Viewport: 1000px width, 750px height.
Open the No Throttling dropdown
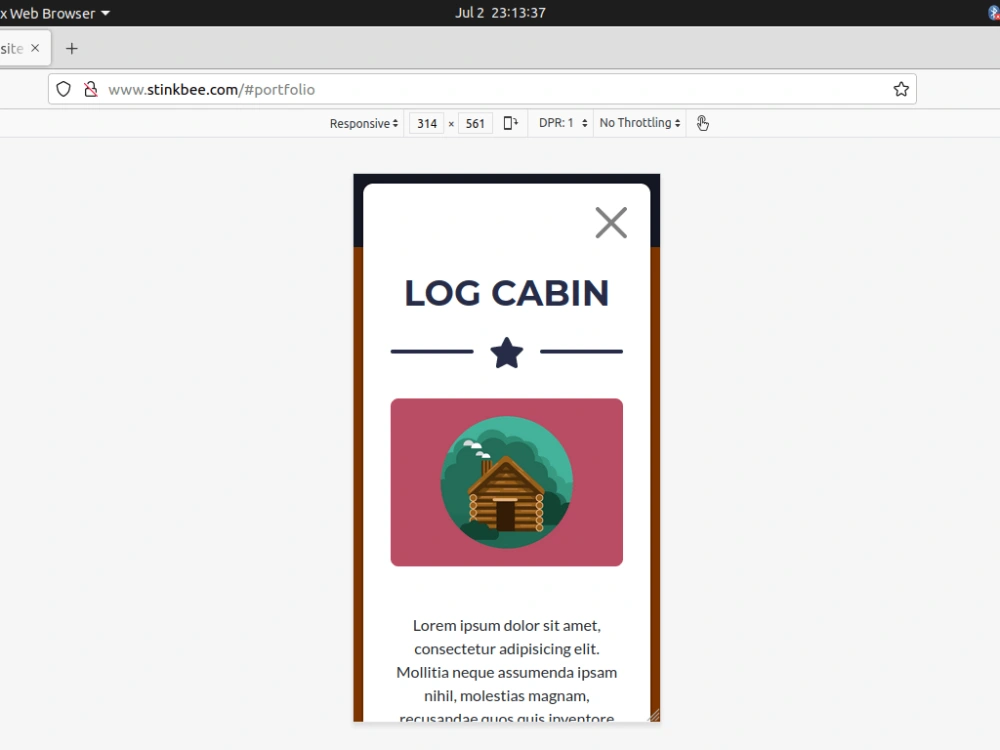[640, 123]
